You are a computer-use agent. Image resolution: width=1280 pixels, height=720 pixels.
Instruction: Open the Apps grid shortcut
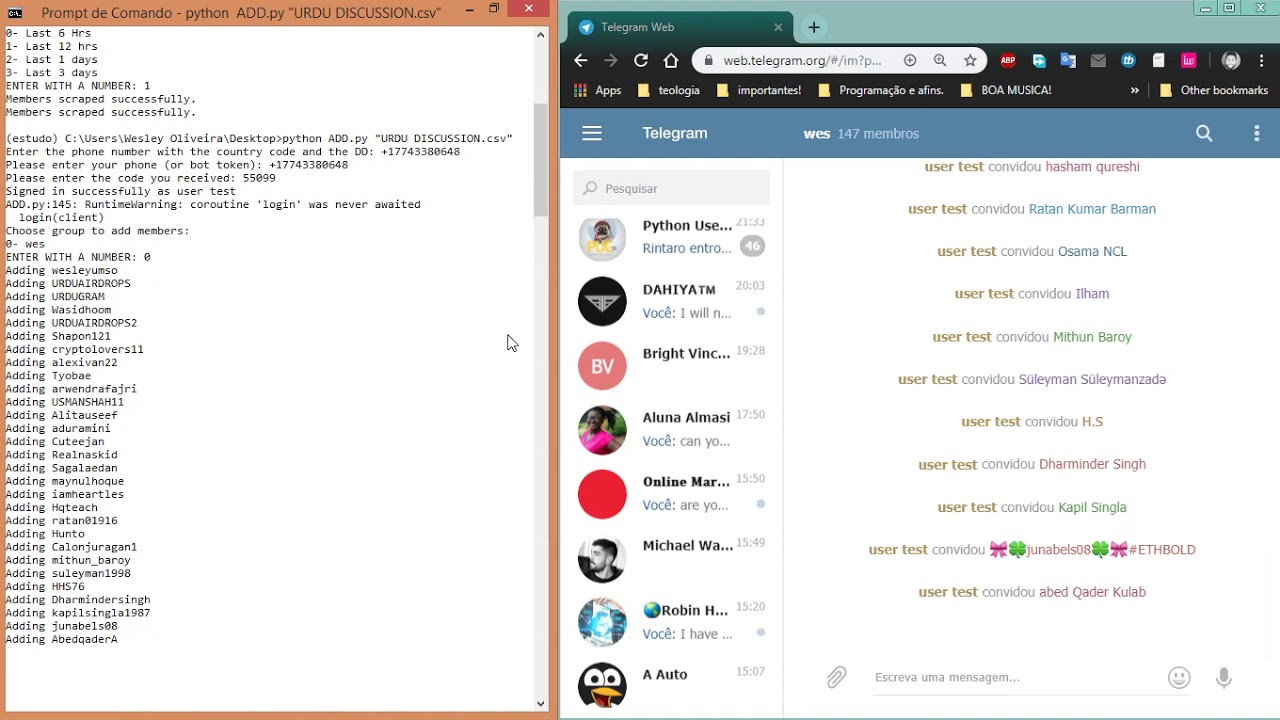point(597,90)
